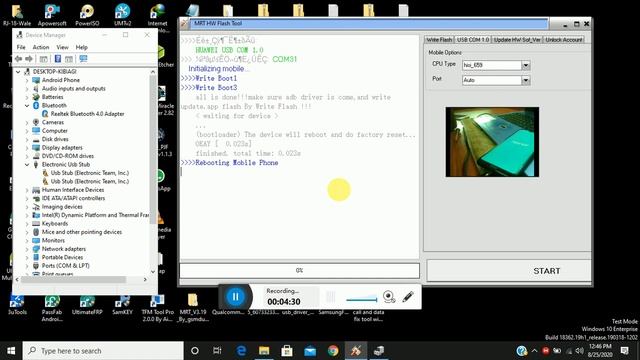Screen dimensions: 640x360
Task: Collapse Electronic Usb Stub node
Action: click(27, 164)
